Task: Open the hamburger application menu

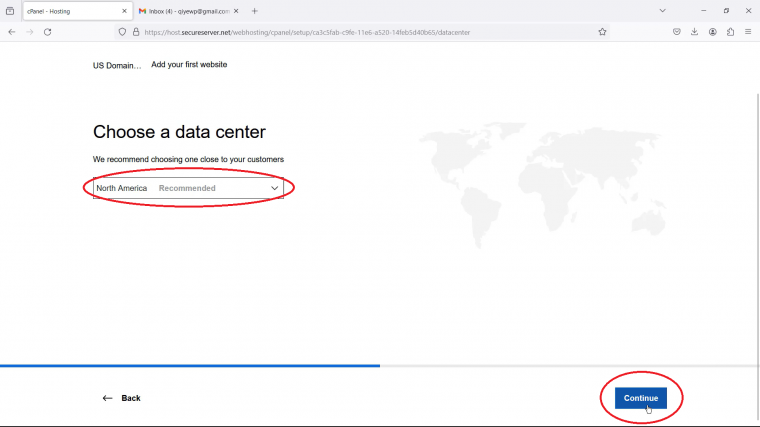Action: tap(748, 32)
